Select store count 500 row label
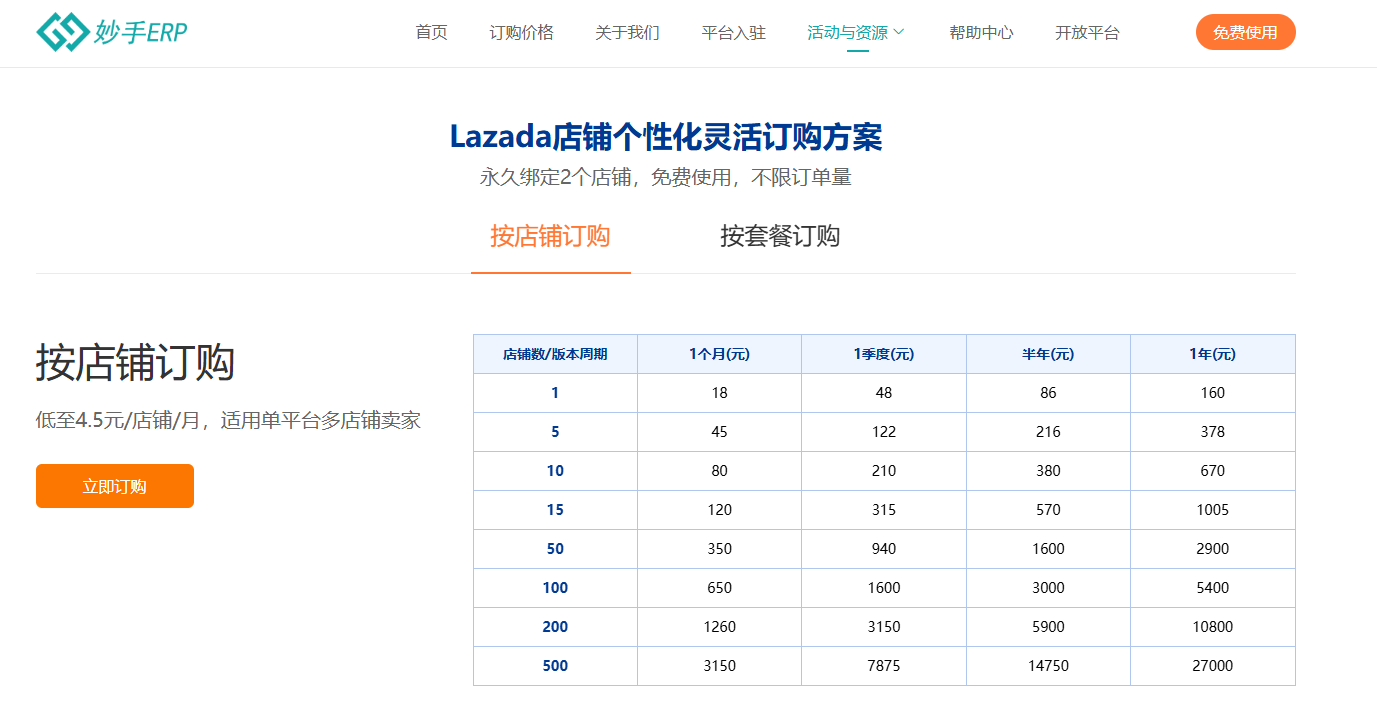 (x=555, y=666)
